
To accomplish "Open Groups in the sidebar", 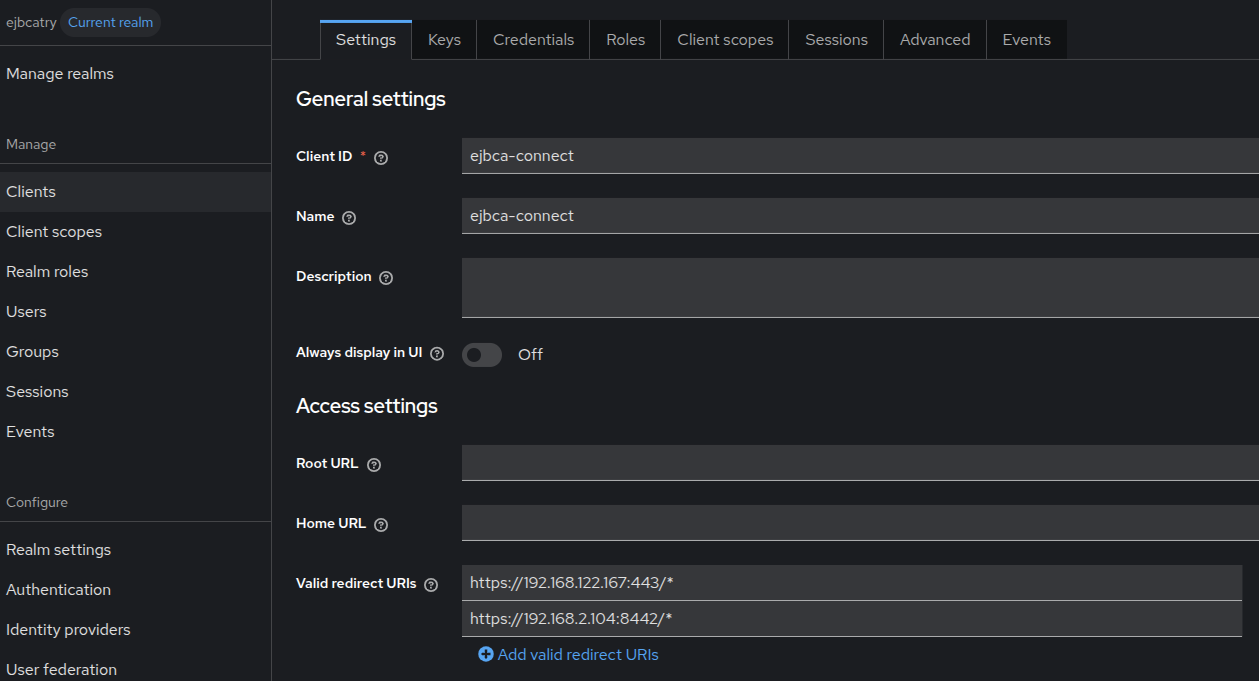I will pos(135,352).
